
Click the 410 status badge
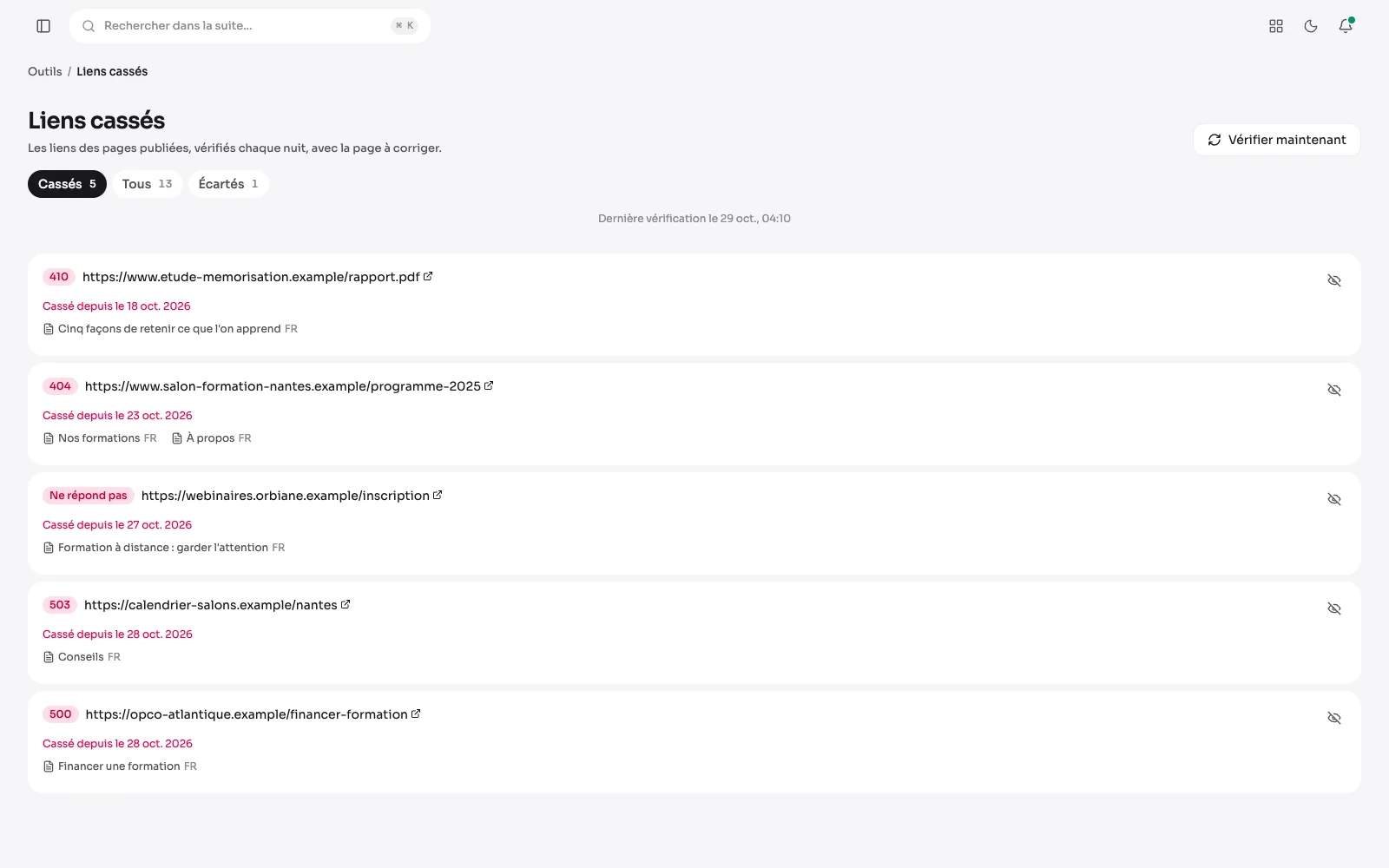pos(59,277)
